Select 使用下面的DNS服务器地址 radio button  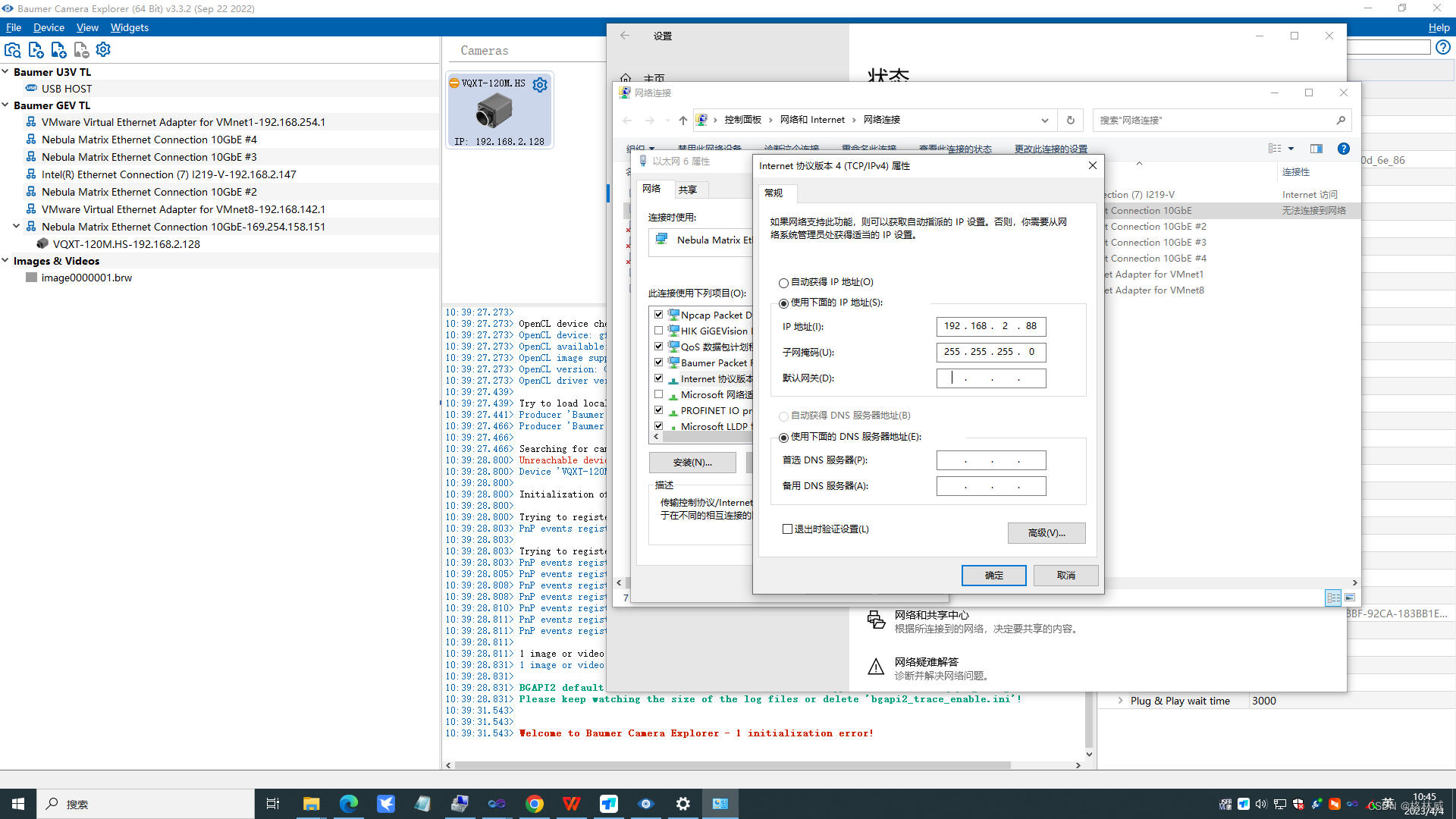pyautogui.click(x=784, y=436)
